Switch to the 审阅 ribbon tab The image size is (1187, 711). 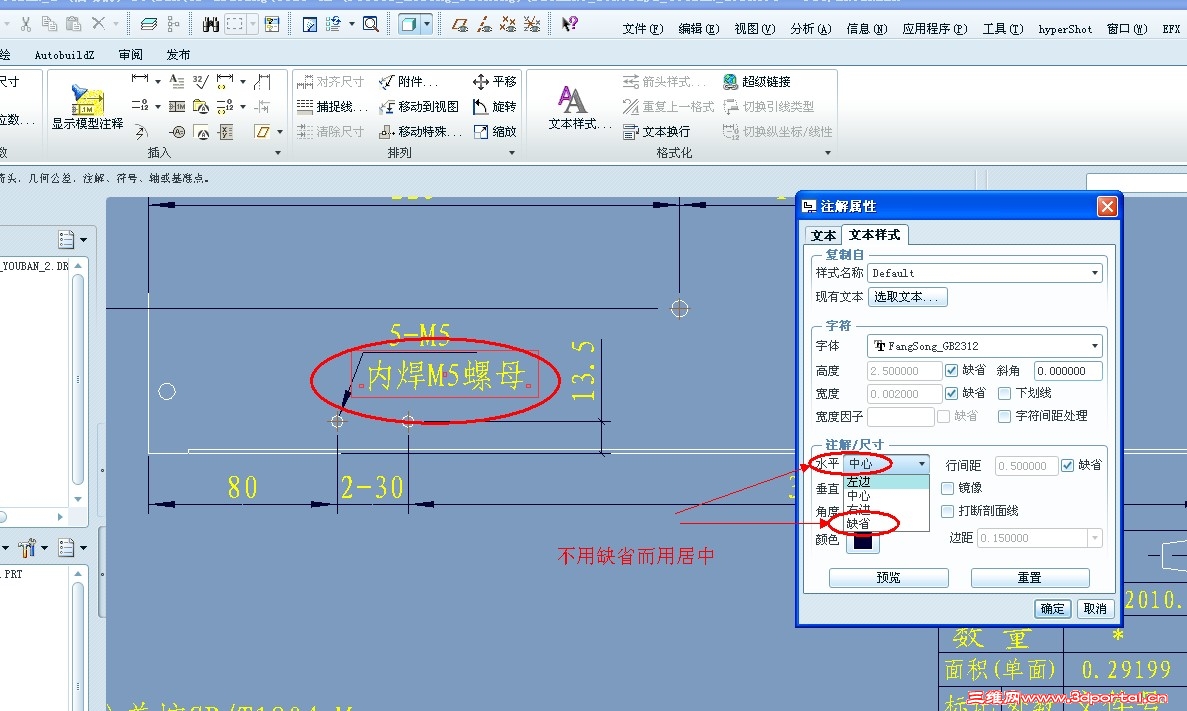[x=130, y=55]
